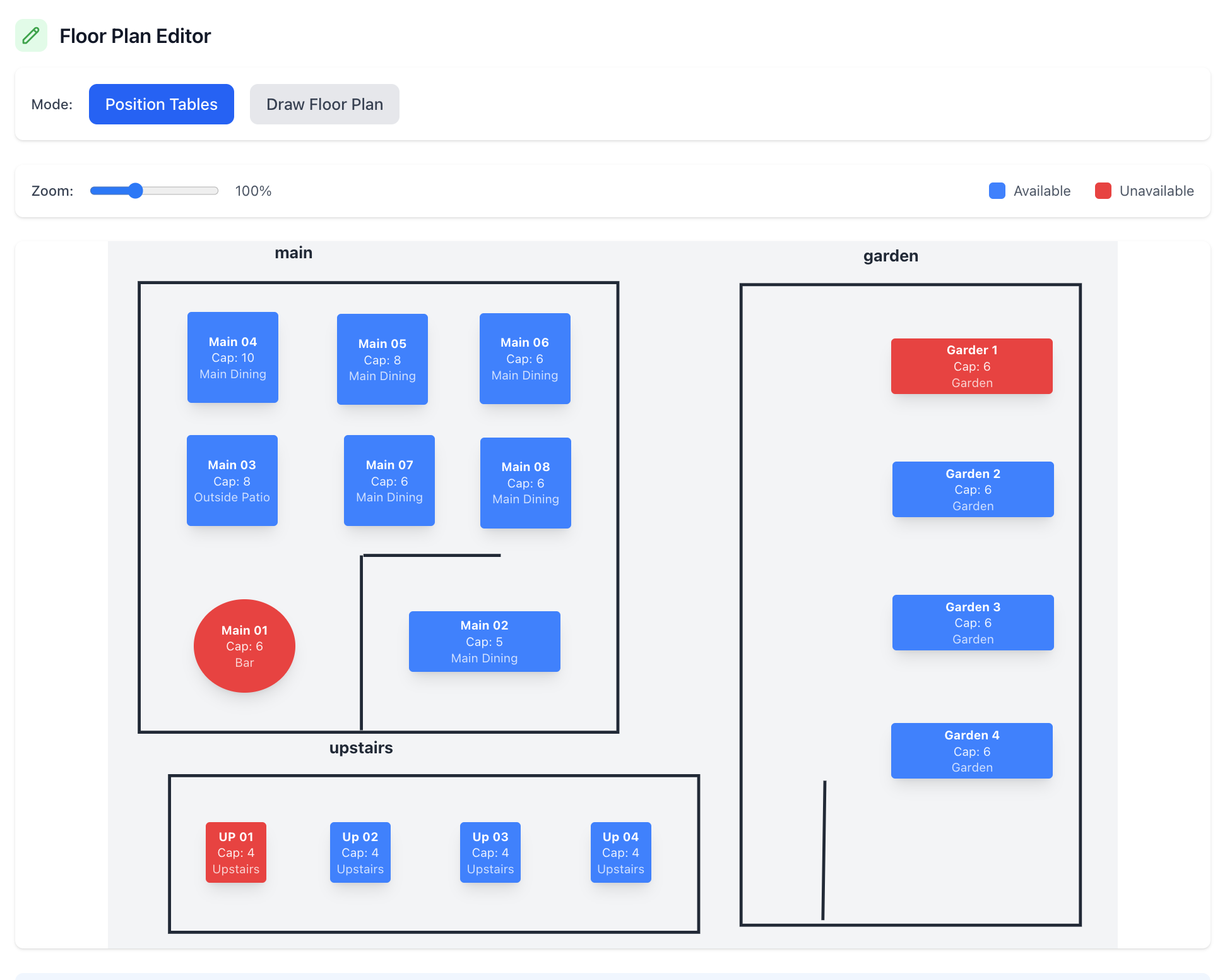Click the Main 08 table
The height and width of the screenshot is (980, 1232).
click(525, 483)
